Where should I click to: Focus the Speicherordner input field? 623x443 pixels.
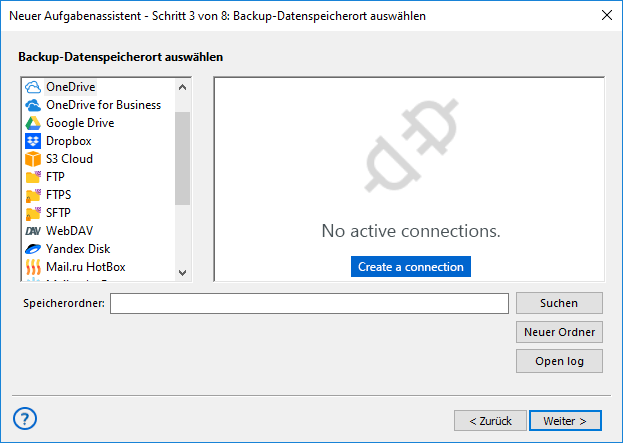click(x=310, y=304)
